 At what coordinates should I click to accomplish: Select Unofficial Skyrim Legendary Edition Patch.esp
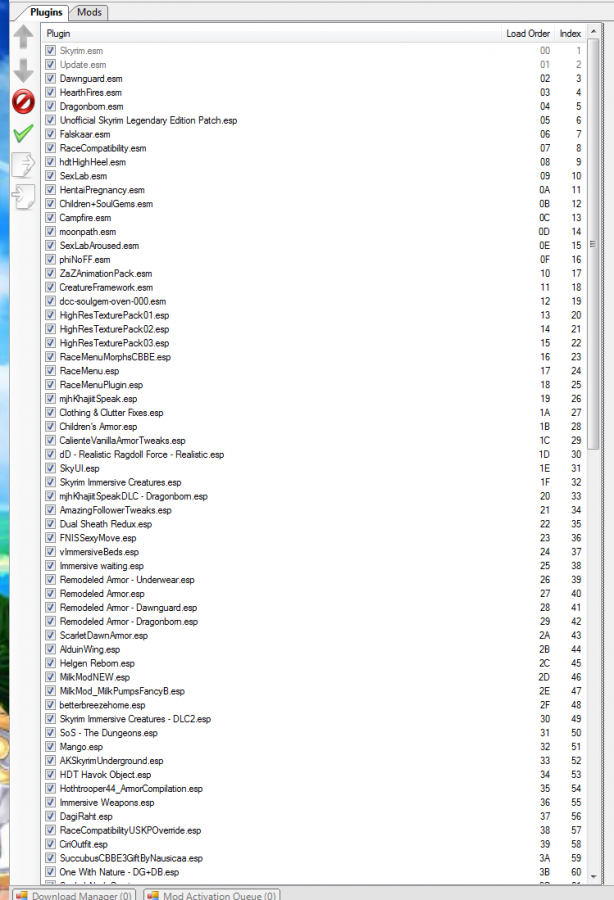(x=314, y=120)
